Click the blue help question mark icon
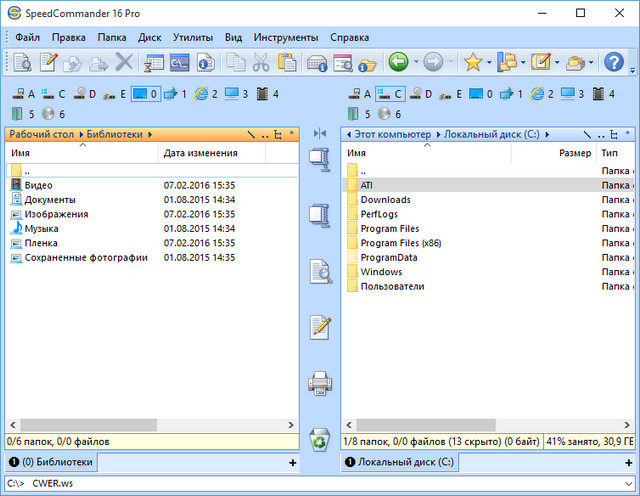This screenshot has width=640, height=496. pyautogui.click(x=614, y=62)
